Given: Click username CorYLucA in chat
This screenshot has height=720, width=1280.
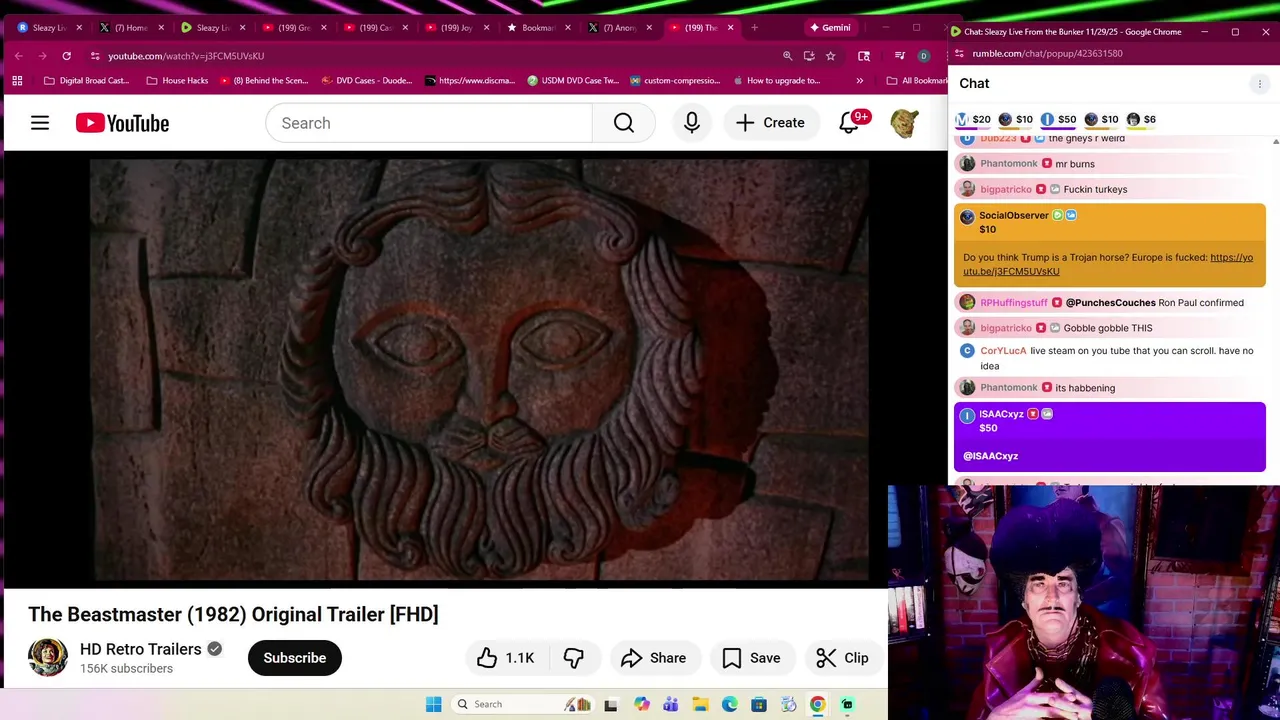Looking at the screenshot, I should 1003,351.
